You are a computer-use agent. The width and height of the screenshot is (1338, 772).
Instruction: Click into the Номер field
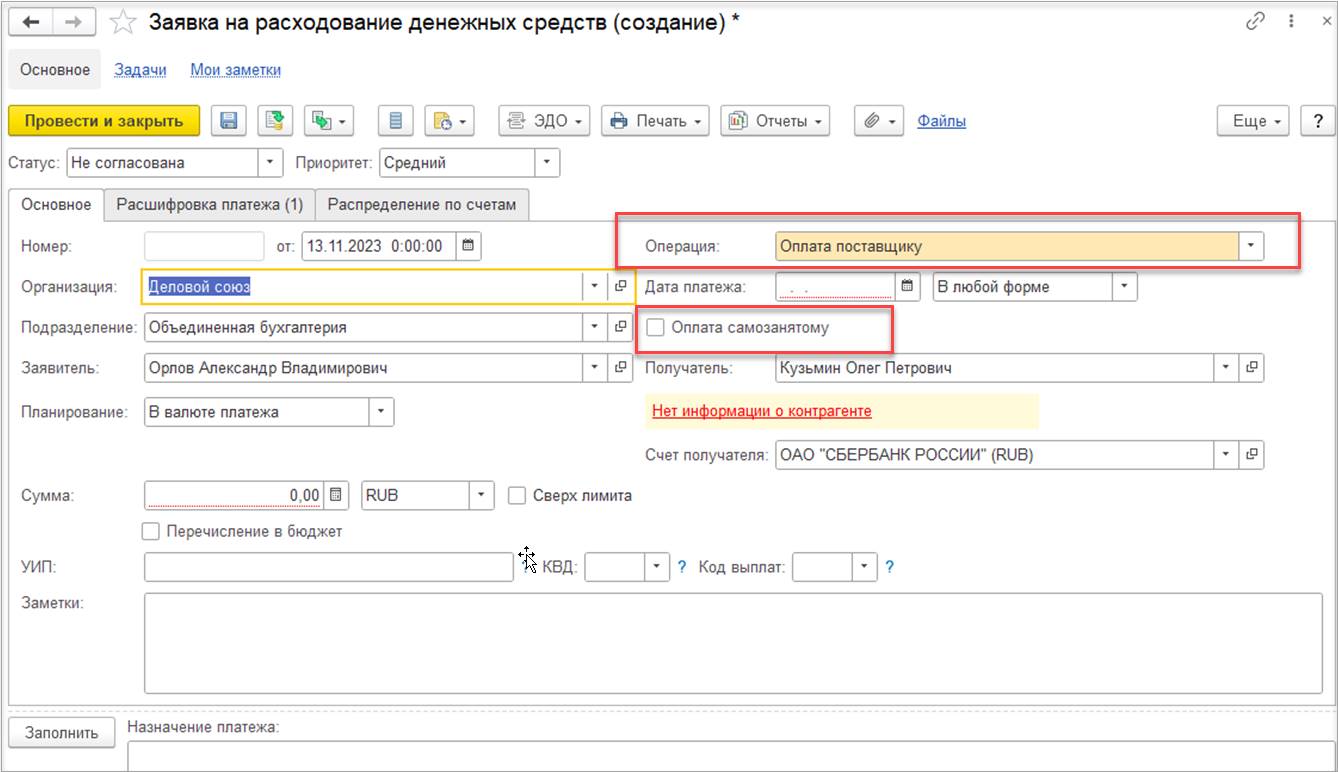point(204,246)
